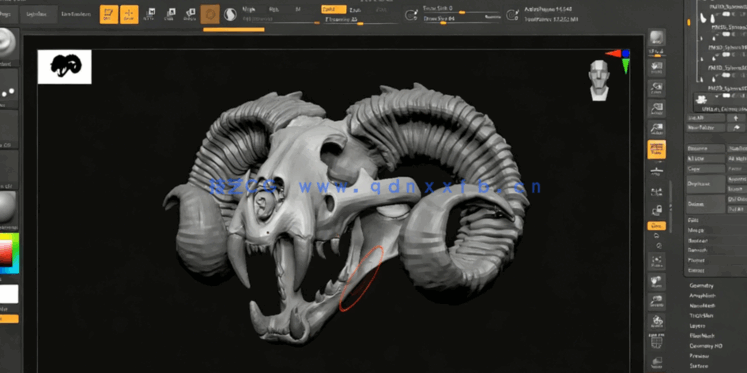Viewport: 747px width, 373px height.
Task: Click the subtool move-up arrow
Action: (x=737, y=118)
